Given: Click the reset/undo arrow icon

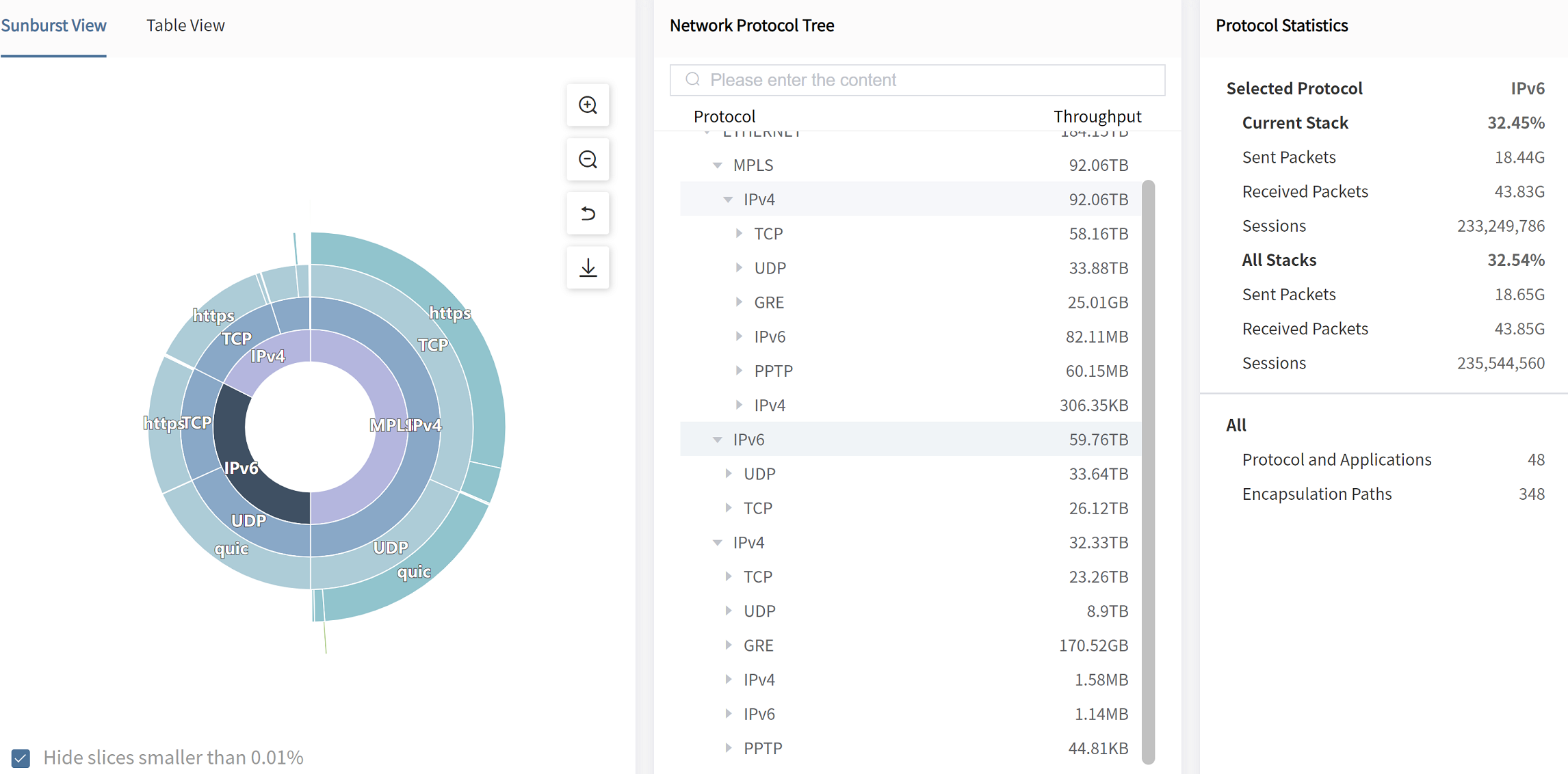Looking at the screenshot, I should 588,213.
